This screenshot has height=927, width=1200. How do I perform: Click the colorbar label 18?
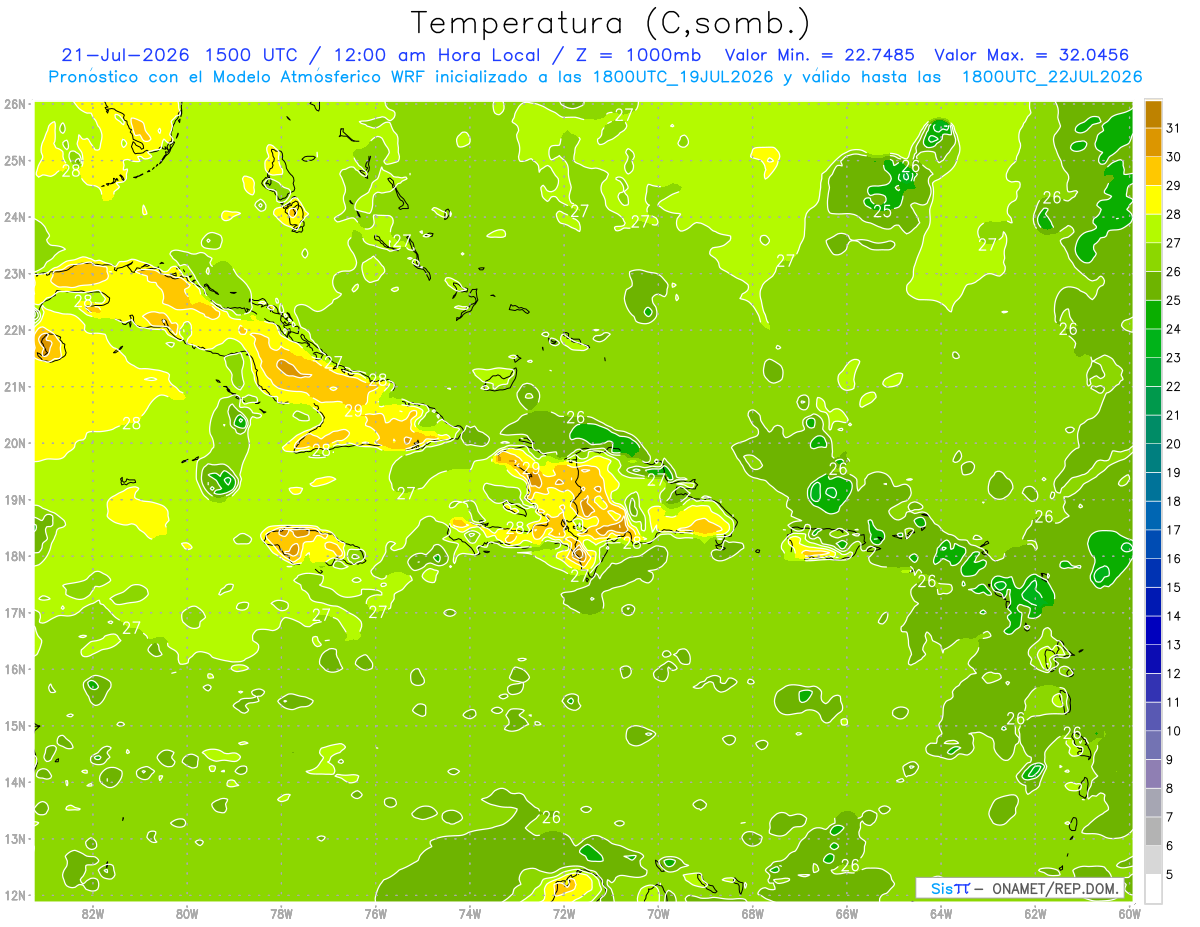click(x=1174, y=501)
